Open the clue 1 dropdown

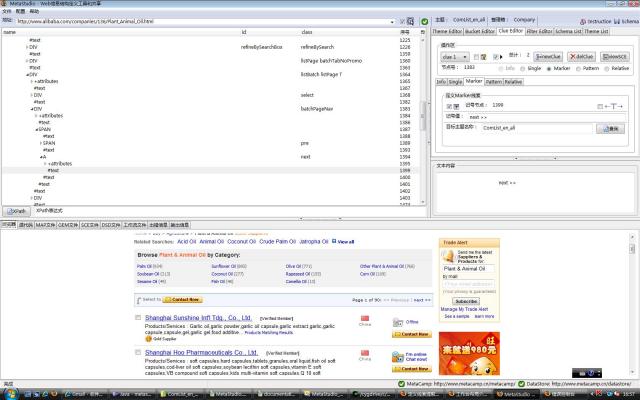455,57
